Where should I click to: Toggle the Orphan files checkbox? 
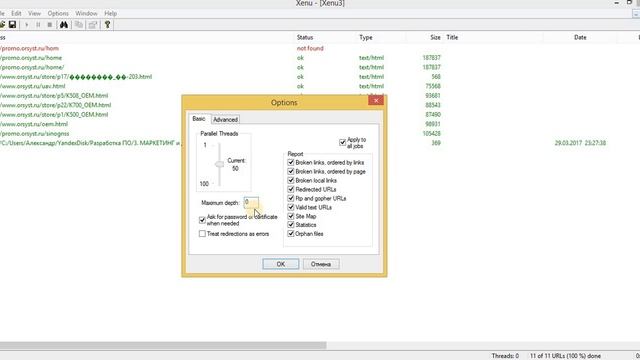(x=291, y=234)
